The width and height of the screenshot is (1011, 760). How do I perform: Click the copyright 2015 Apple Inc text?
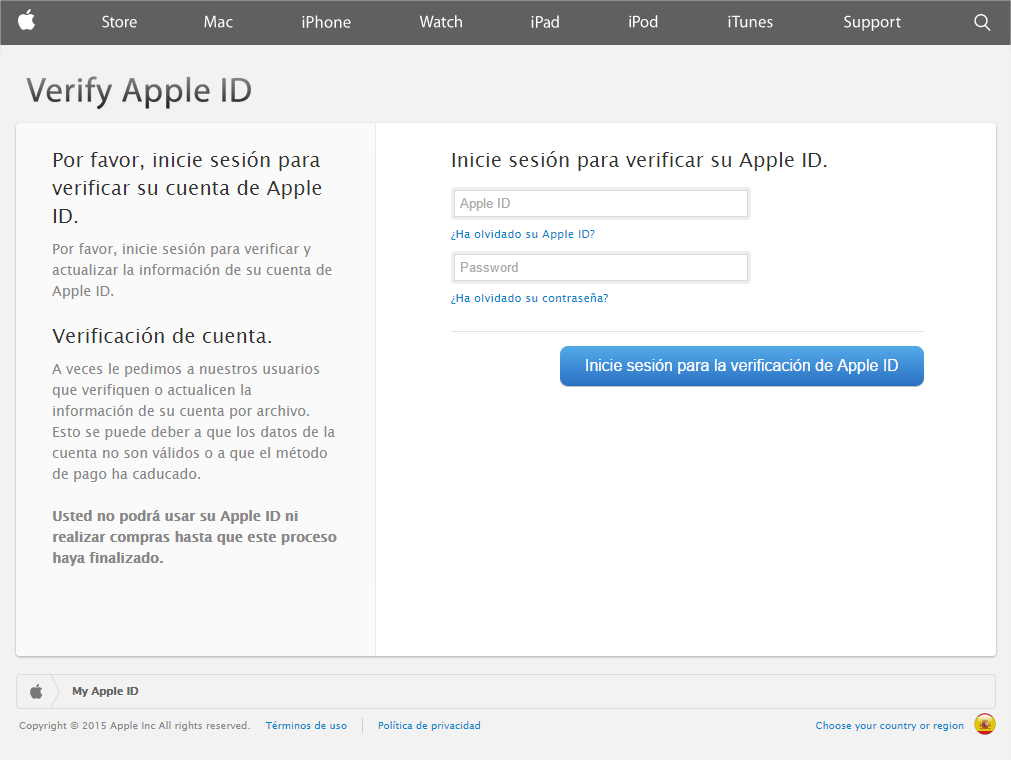pyautogui.click(x=134, y=725)
